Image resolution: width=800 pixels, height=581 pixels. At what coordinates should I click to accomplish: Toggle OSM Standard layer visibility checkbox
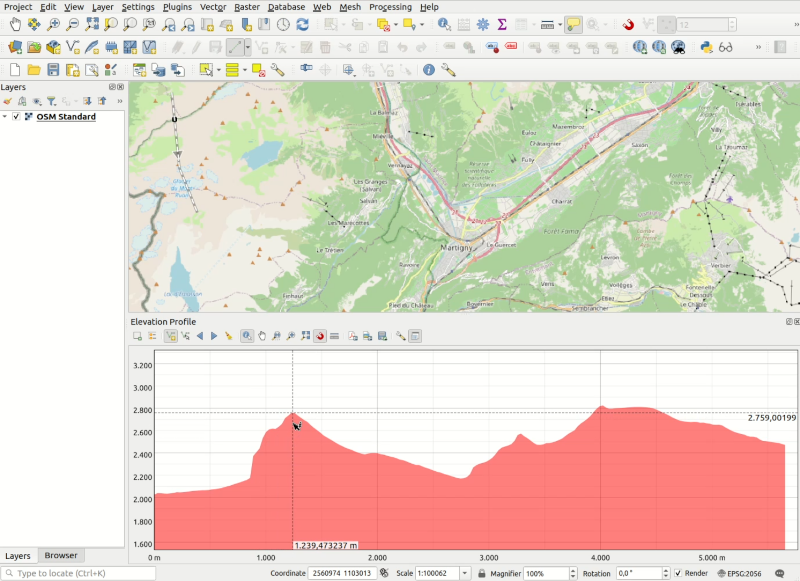pos(17,117)
